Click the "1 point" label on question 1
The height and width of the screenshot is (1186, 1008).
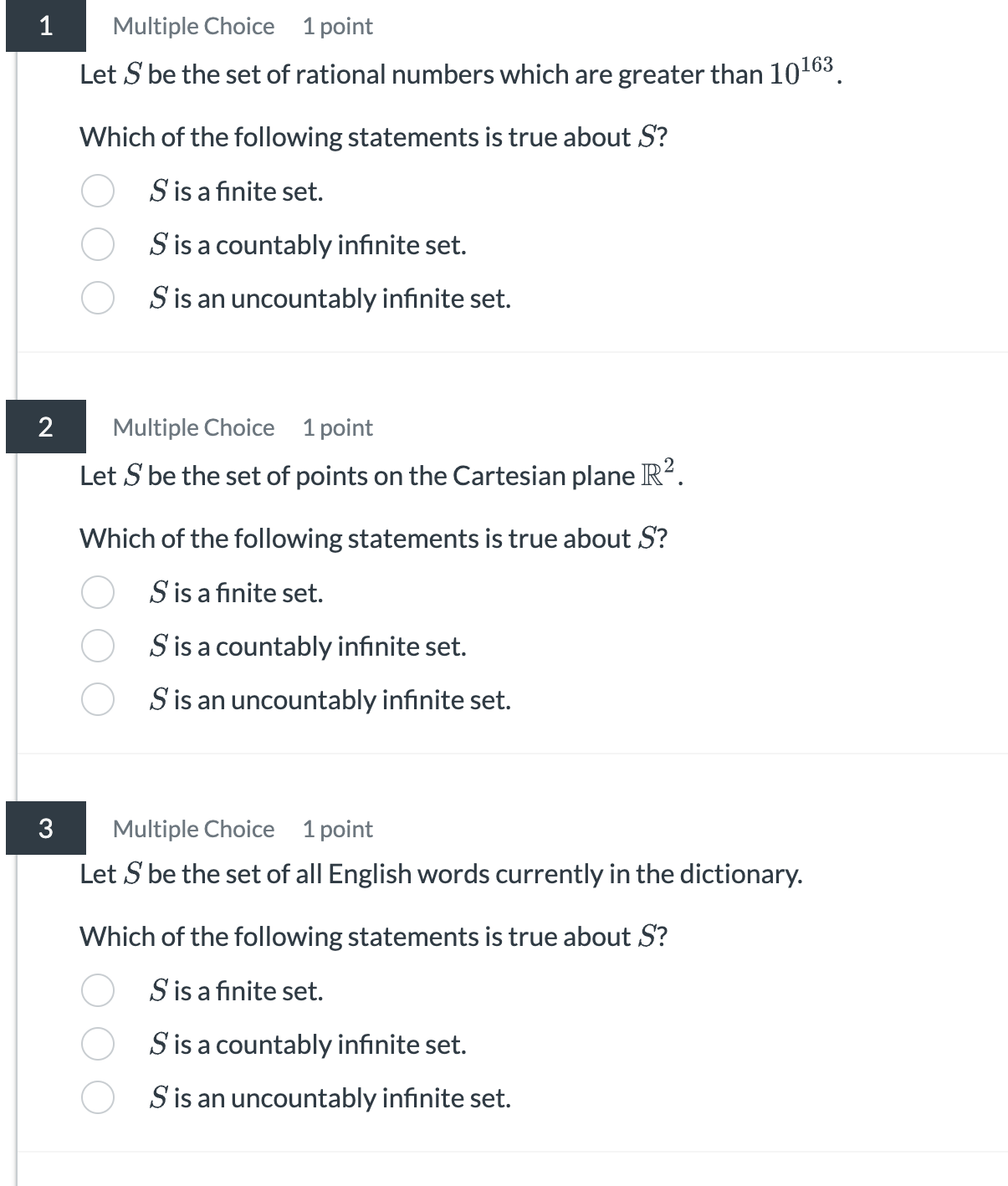point(336,26)
